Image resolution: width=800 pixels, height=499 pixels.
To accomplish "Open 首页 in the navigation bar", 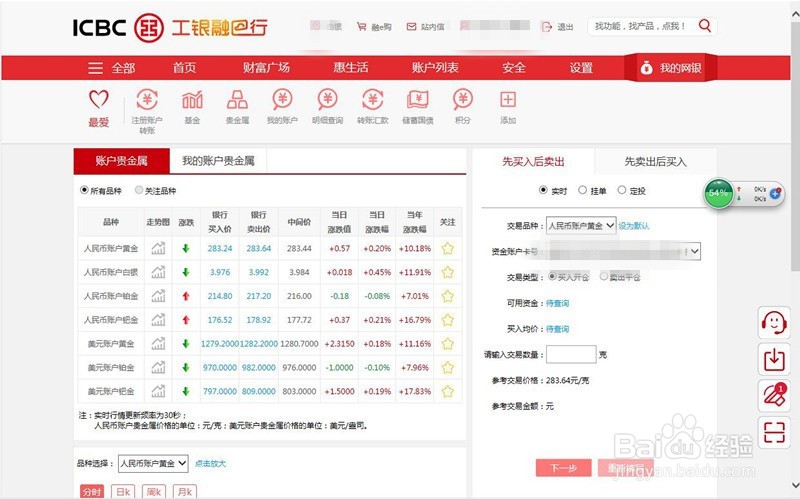I will click(184, 68).
